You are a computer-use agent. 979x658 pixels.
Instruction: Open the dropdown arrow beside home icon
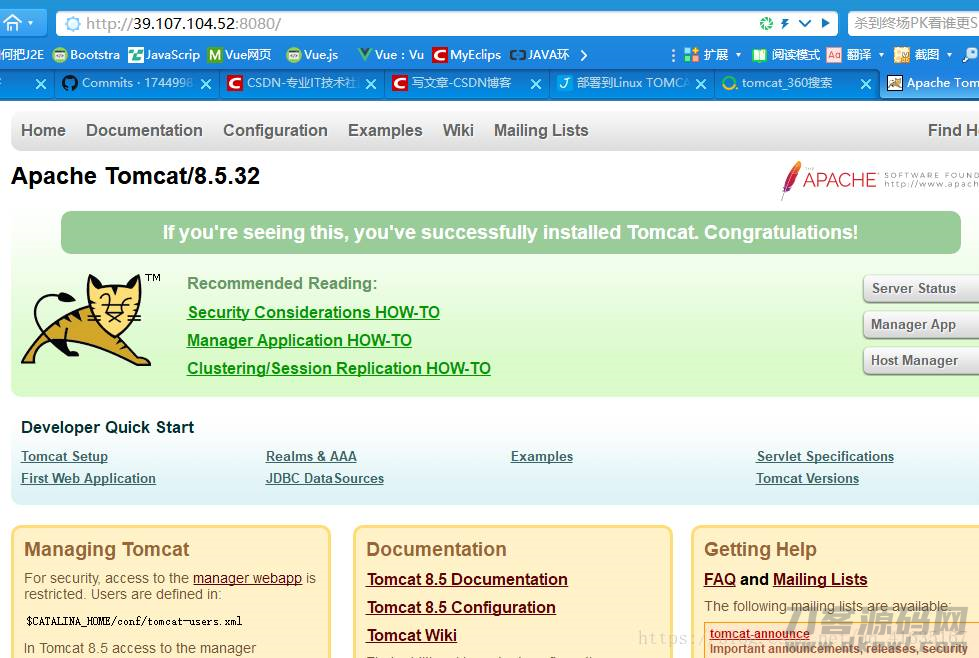click(x=31, y=24)
